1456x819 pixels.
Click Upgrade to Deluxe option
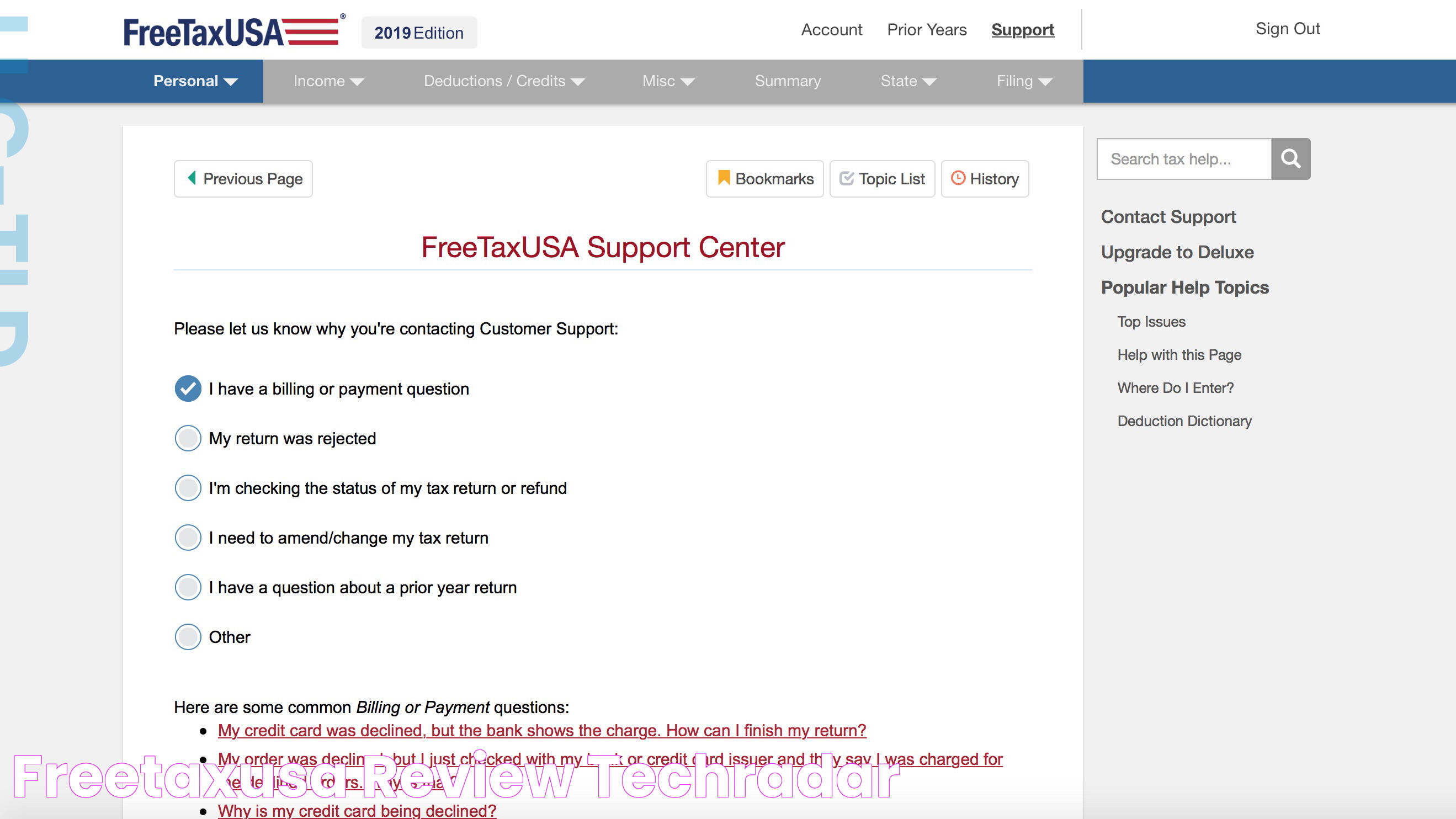tap(1176, 251)
